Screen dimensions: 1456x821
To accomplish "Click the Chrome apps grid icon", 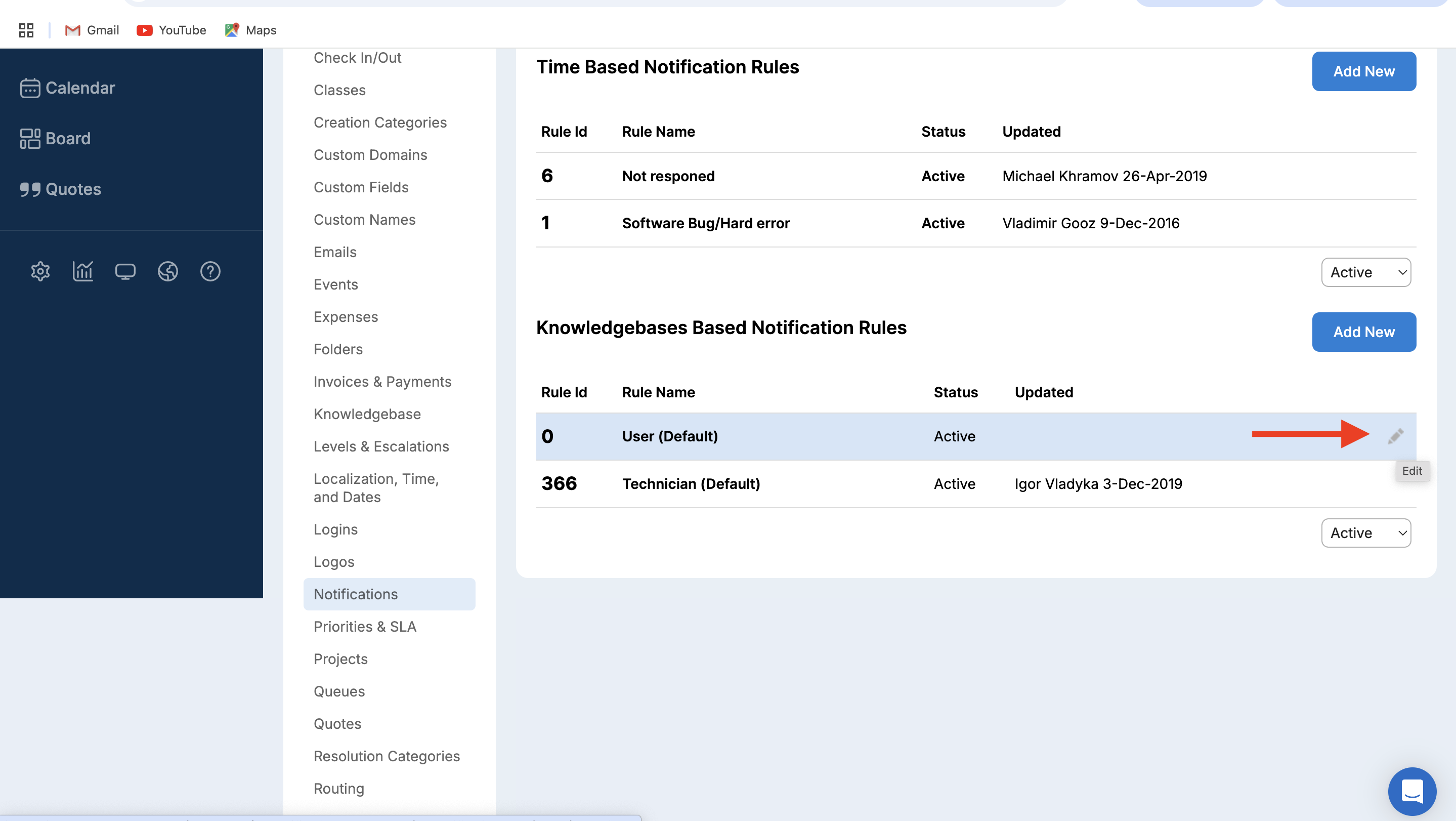I will 26,30.
